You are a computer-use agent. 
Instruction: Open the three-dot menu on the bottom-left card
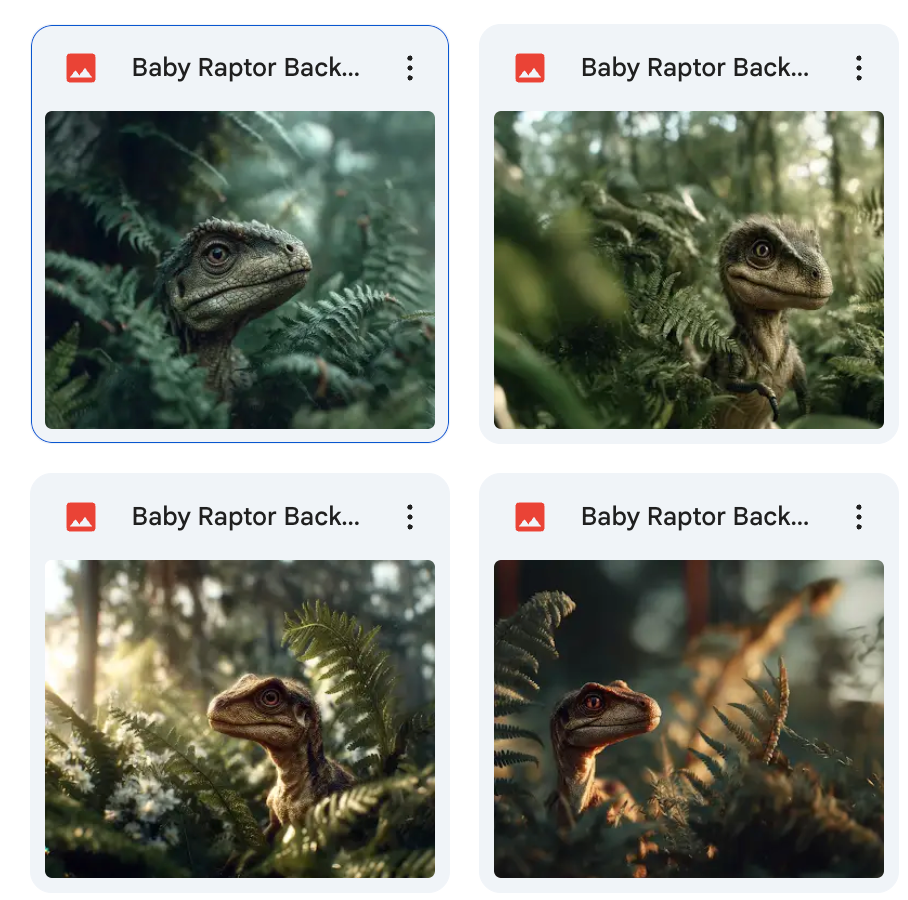pos(409,517)
